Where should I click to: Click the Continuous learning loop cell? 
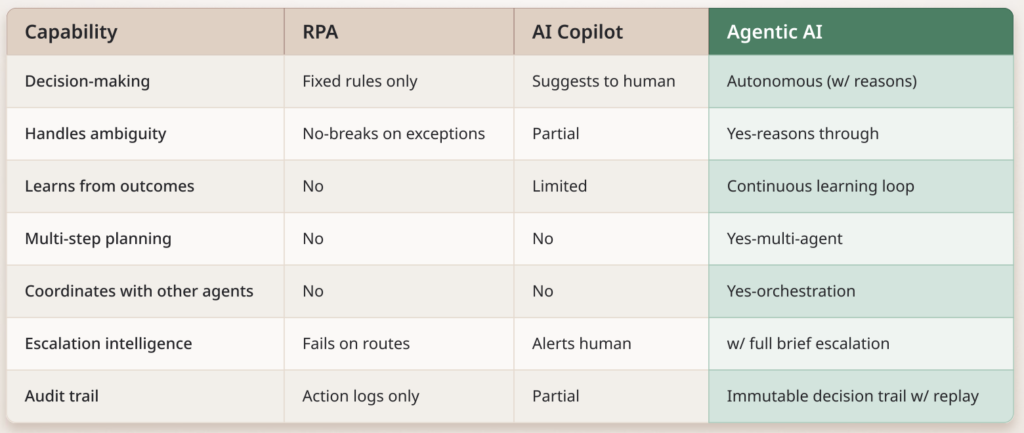(820, 186)
